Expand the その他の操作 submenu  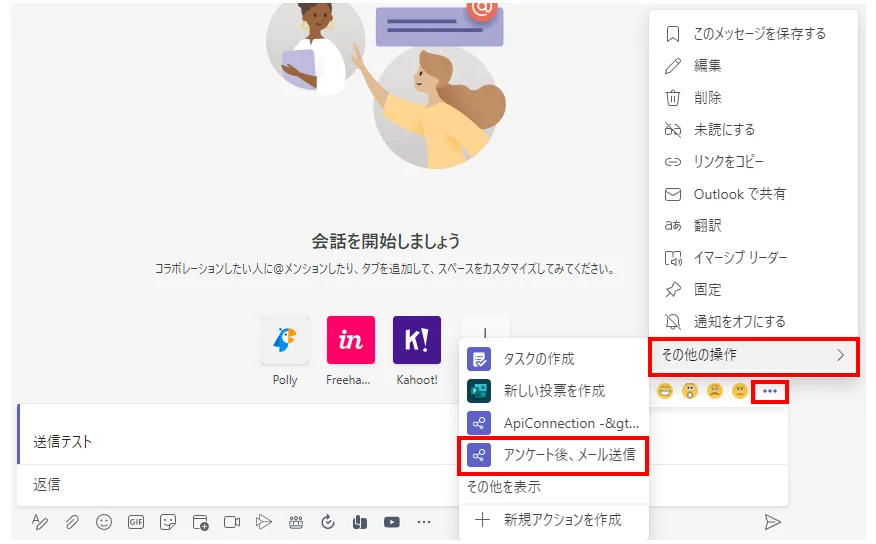pos(753,355)
